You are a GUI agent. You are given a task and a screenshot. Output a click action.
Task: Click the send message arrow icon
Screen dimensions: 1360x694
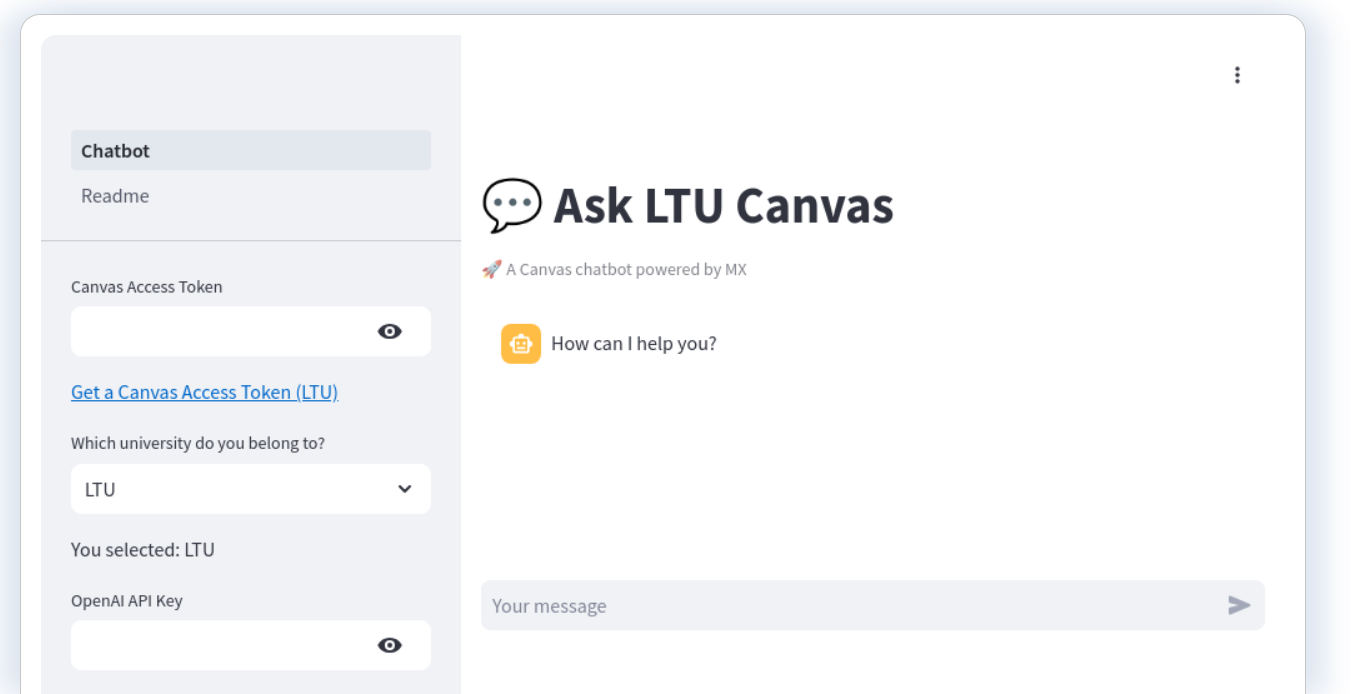pos(1239,605)
